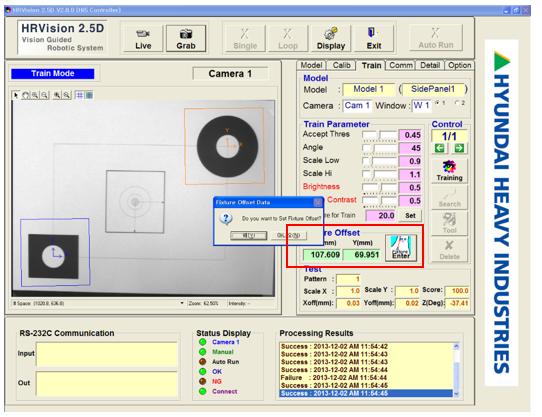
Task: Click the Z(Deg) value -37.41
Action: [457, 303]
